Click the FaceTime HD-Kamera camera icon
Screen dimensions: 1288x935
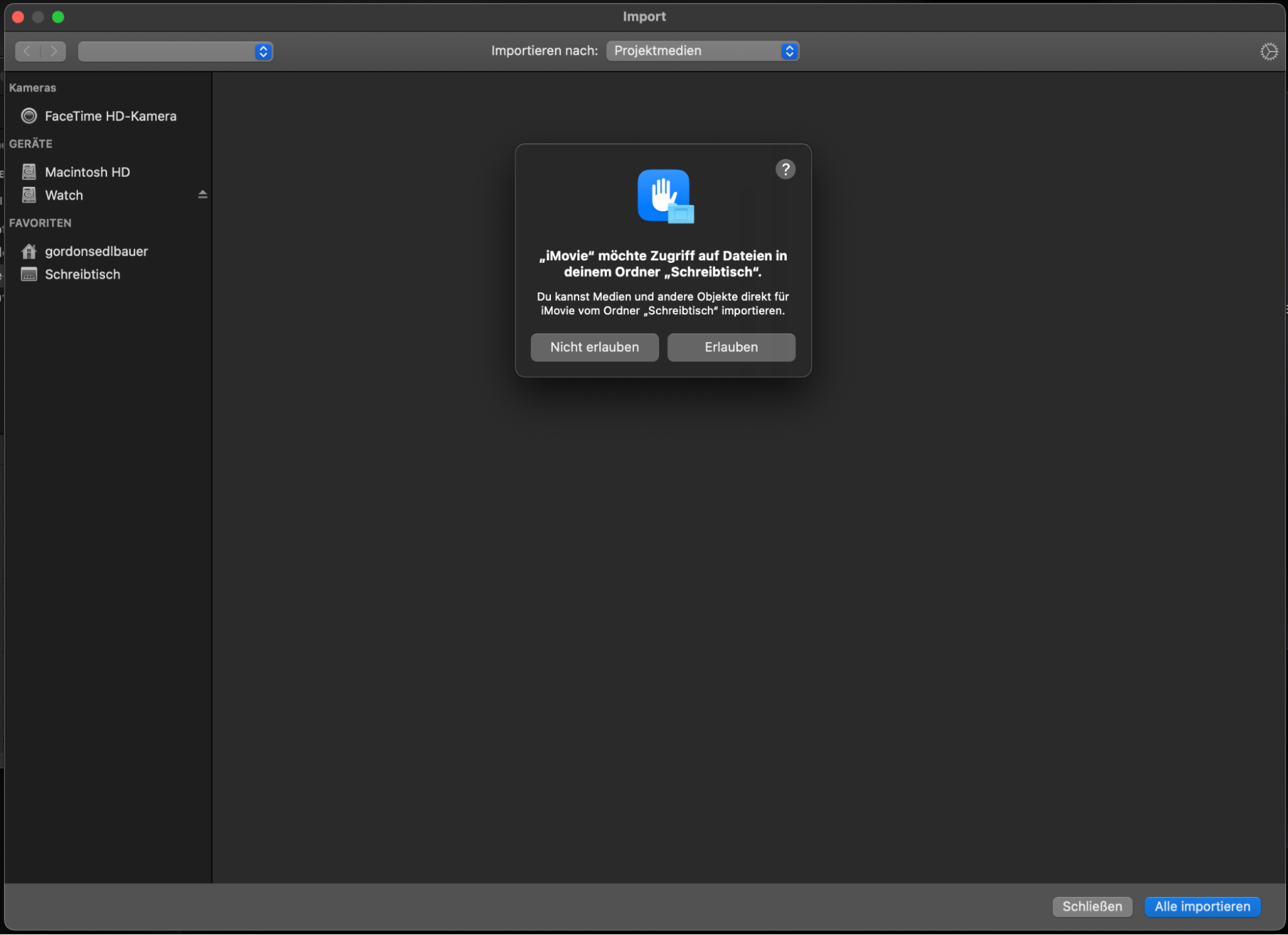click(x=29, y=116)
